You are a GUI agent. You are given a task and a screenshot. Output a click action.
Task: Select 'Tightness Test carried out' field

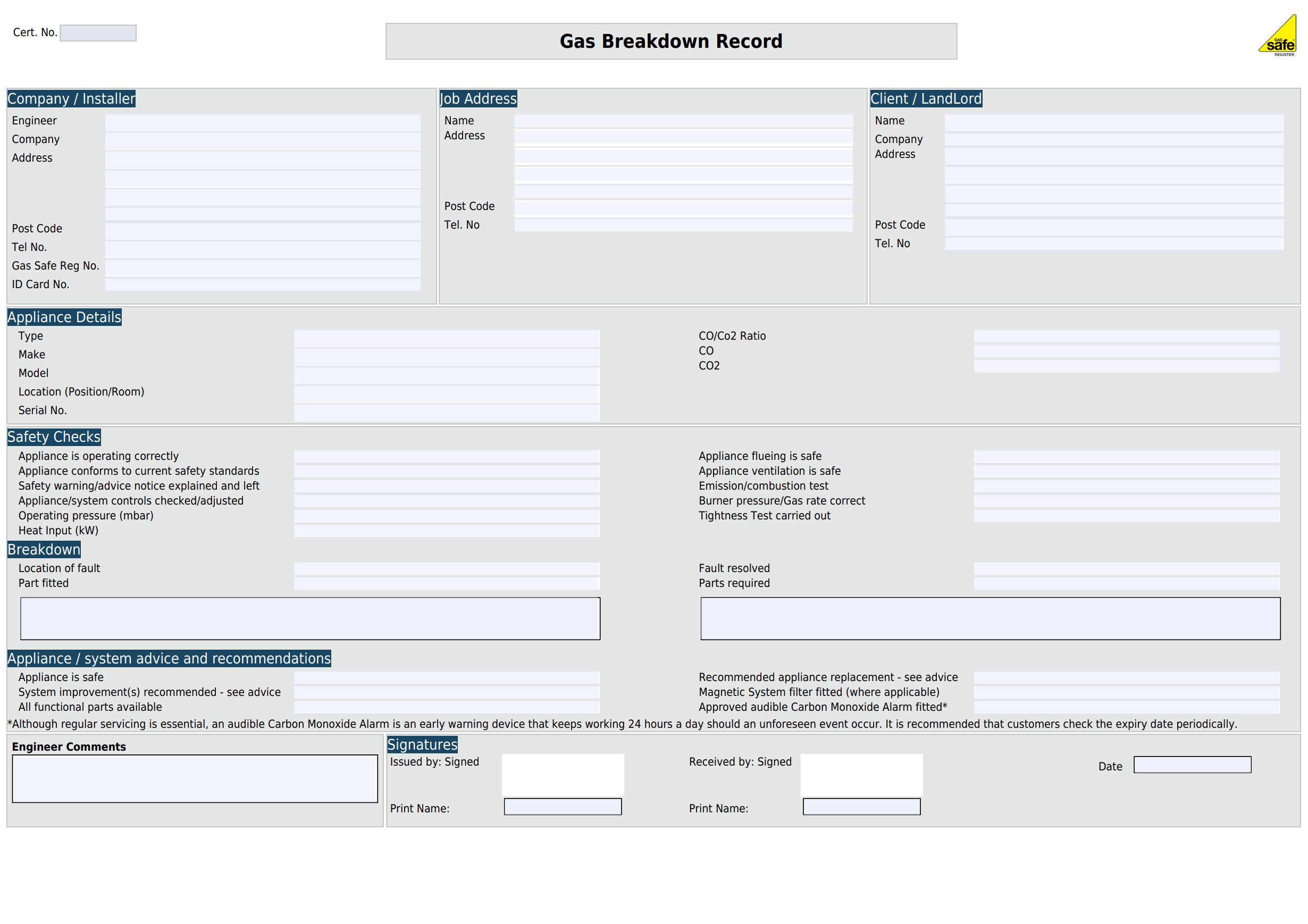pos(1126,516)
